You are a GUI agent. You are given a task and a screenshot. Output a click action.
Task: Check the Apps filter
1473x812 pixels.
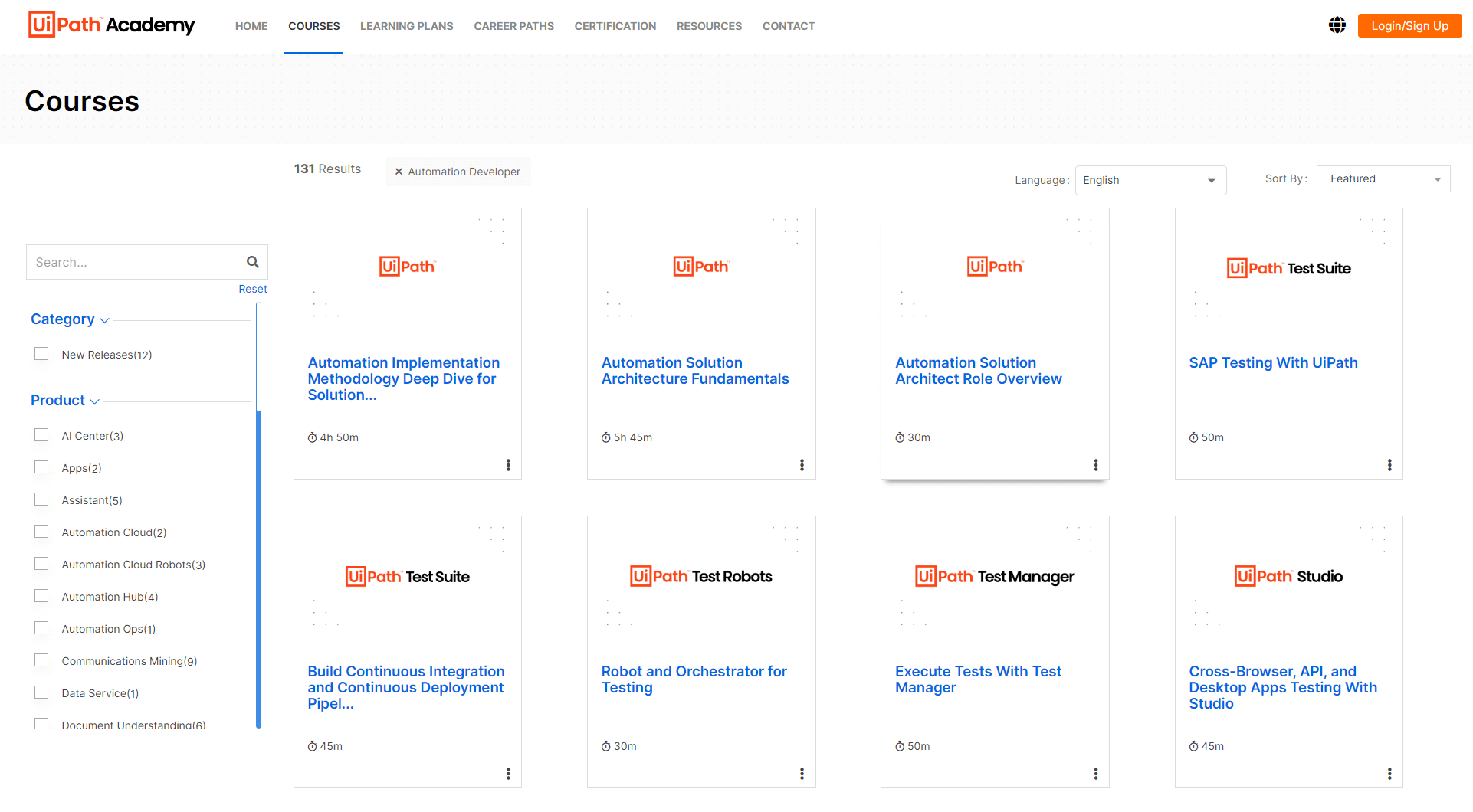41,467
